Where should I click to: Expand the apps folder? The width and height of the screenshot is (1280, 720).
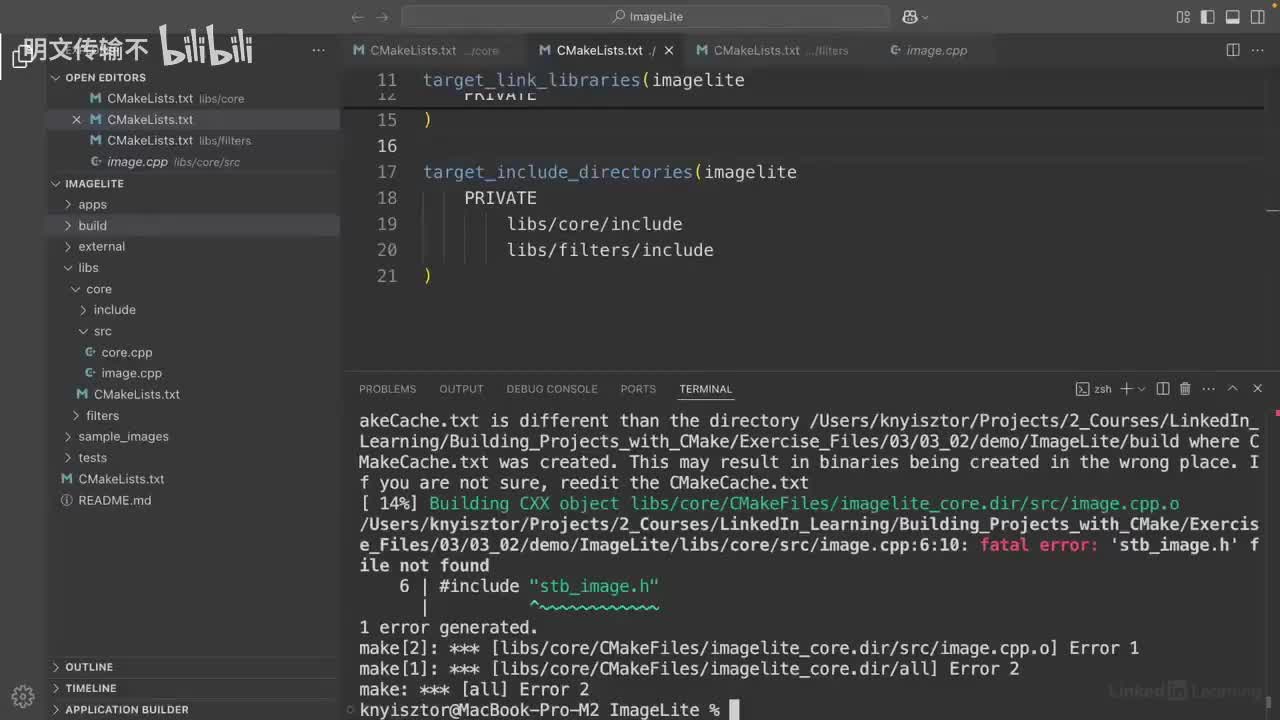tap(68, 205)
